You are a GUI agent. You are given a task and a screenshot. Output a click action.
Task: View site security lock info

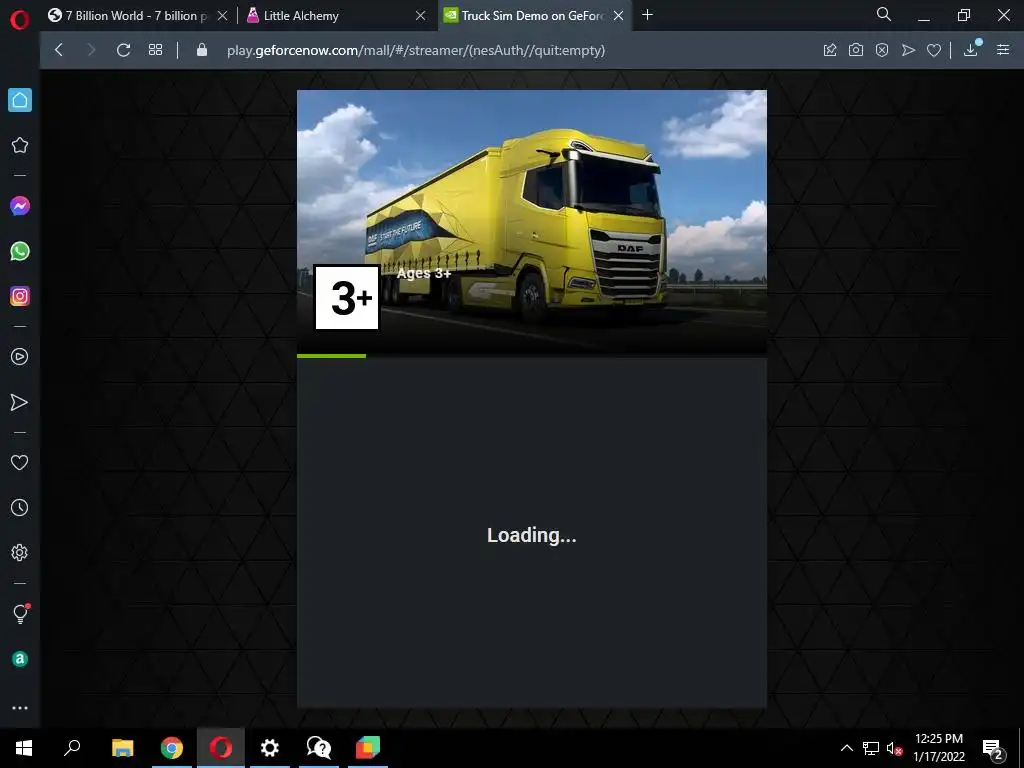point(202,50)
